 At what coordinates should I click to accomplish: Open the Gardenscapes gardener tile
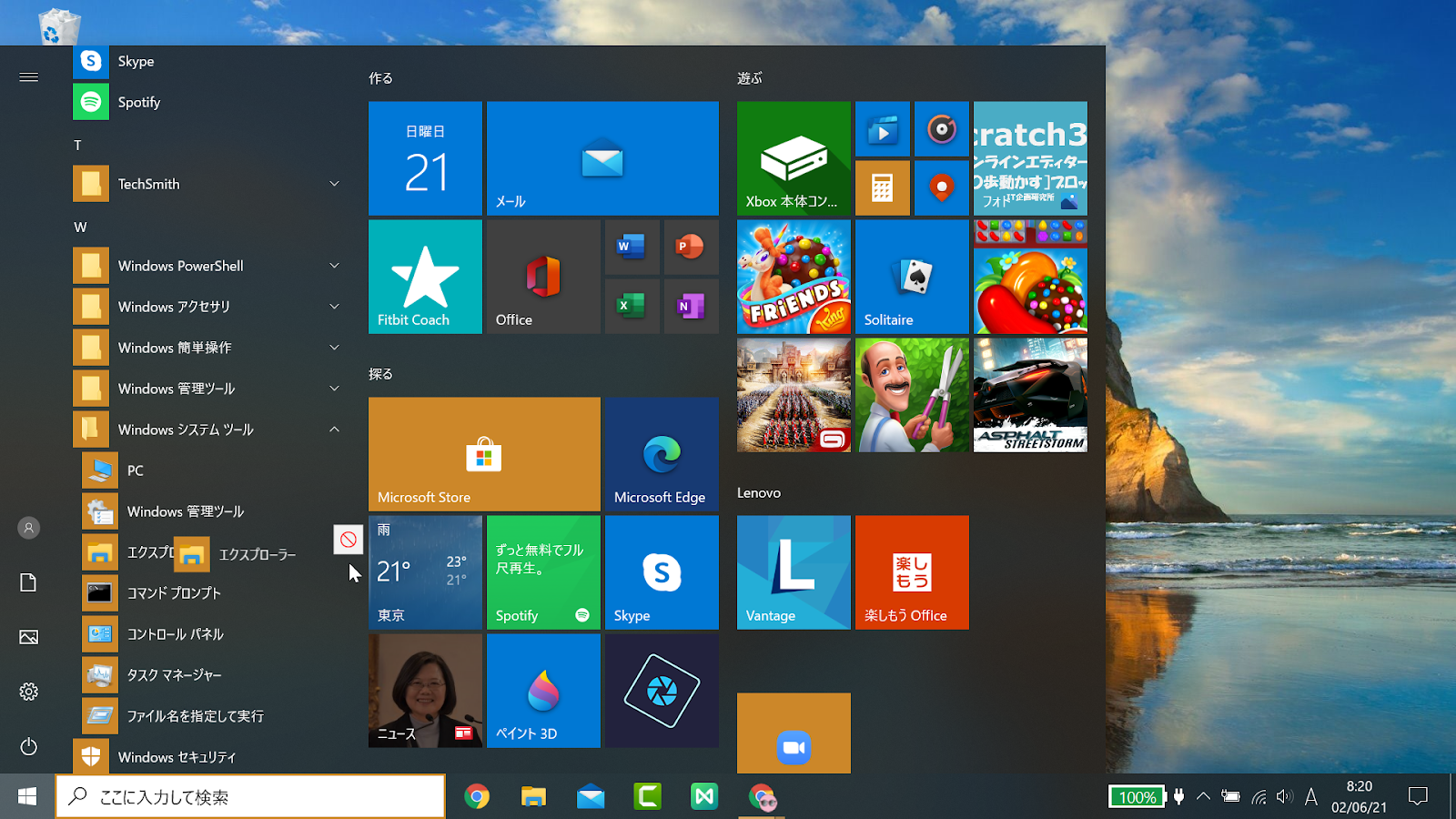coord(912,395)
